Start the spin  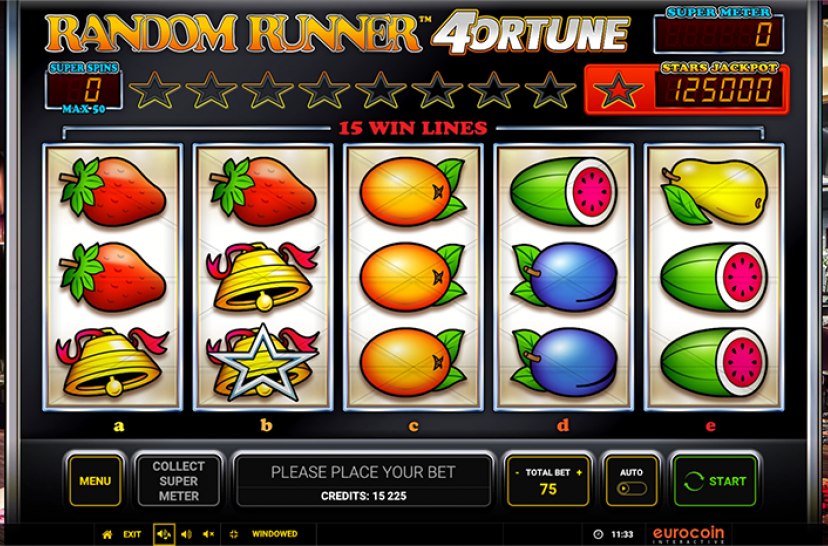click(715, 481)
